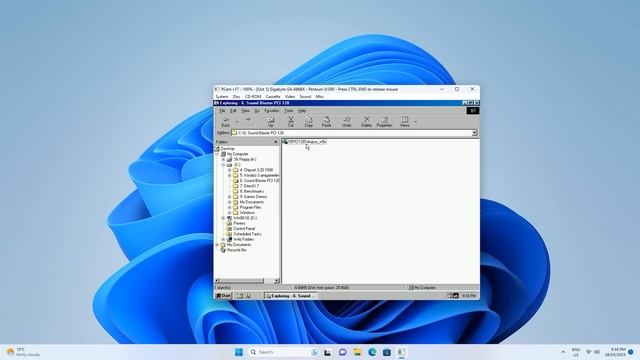Select 3½ Floppy (A:) tree item
The image size is (640, 360).
[x=245, y=159]
